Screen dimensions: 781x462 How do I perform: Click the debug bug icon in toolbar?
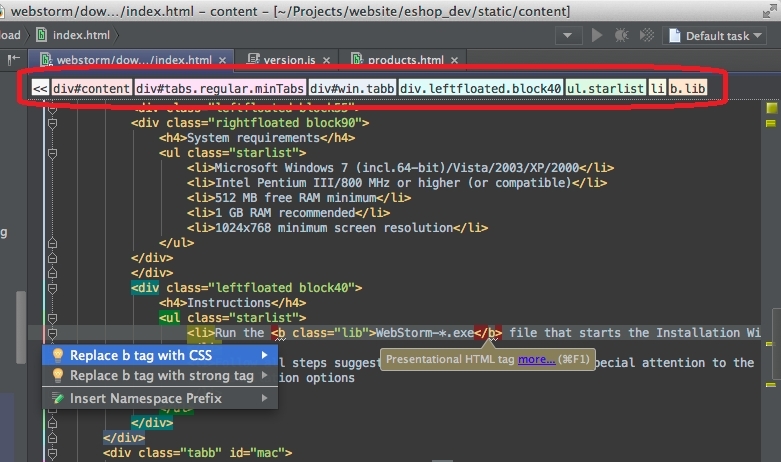[x=621, y=35]
